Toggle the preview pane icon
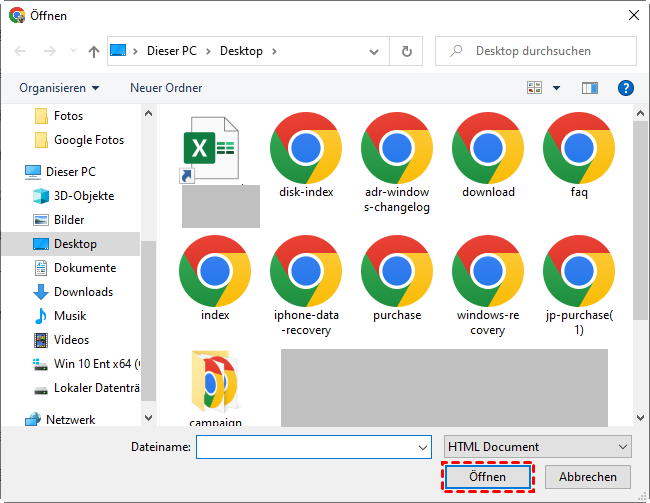650x503 pixels. [589, 88]
